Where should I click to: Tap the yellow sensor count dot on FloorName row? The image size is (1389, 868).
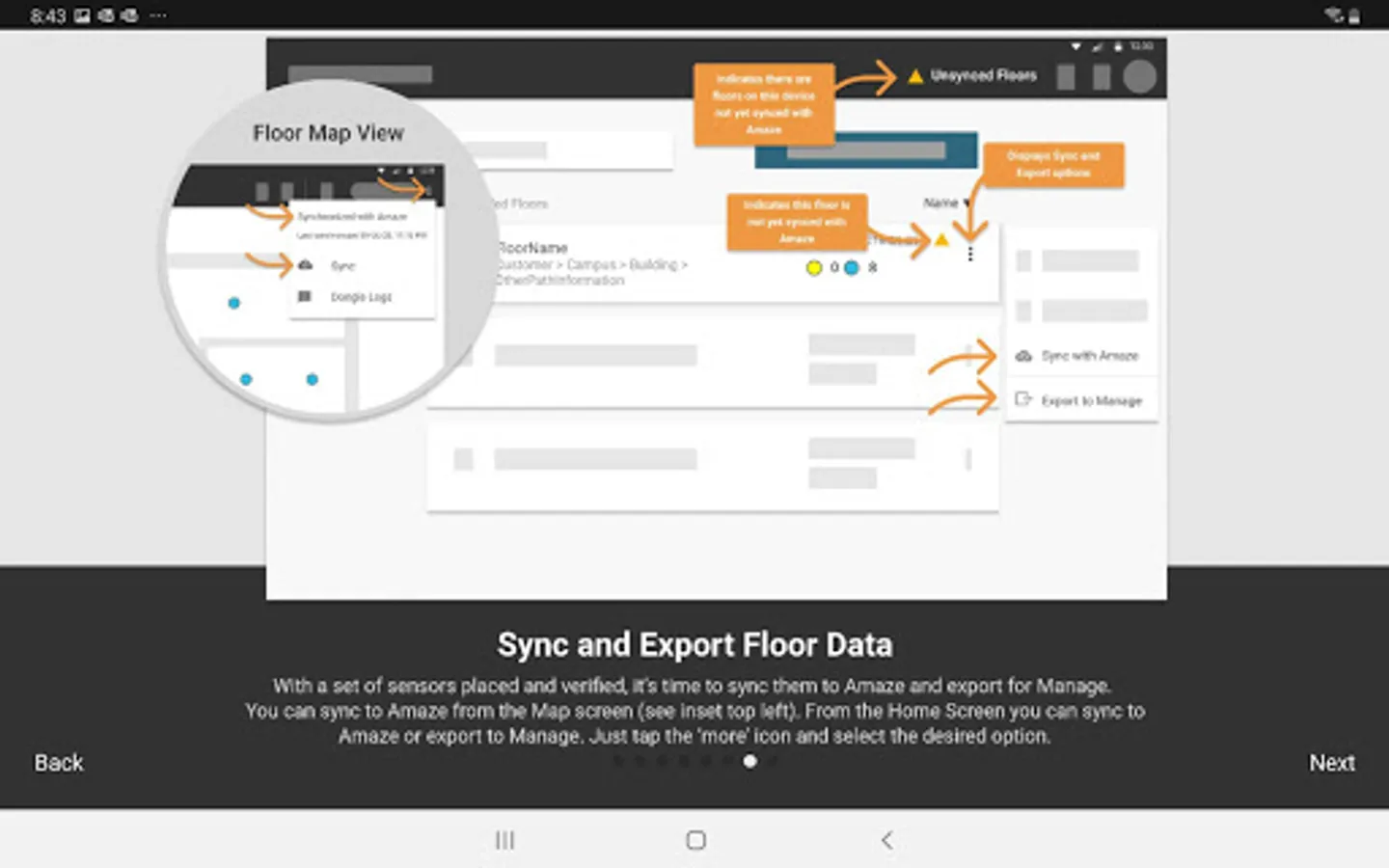tap(814, 268)
